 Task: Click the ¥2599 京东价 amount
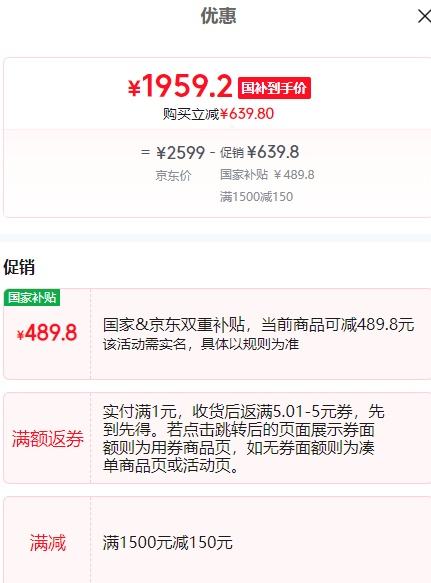[180, 152]
